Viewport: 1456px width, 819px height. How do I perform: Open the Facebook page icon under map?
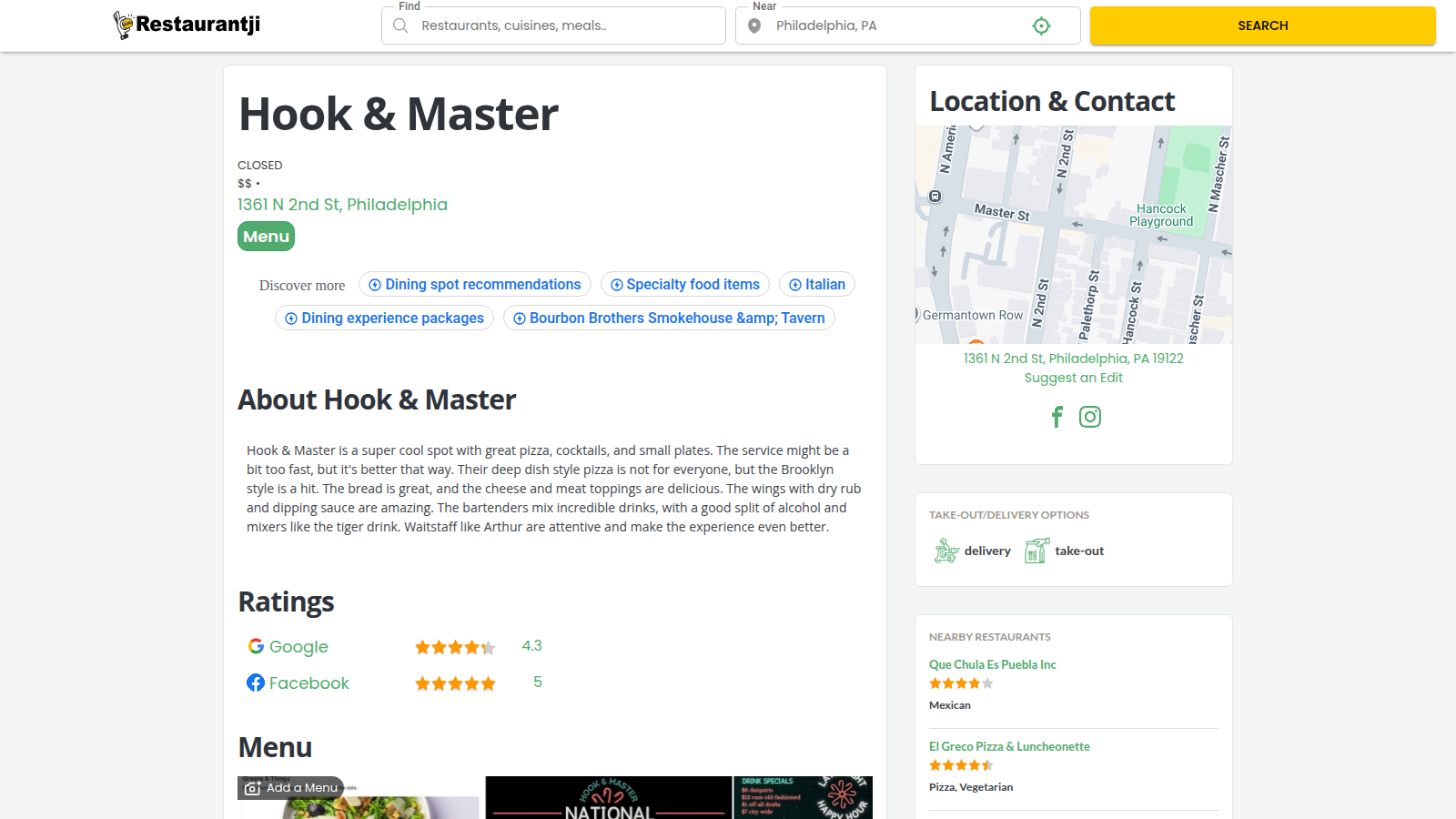point(1057,417)
